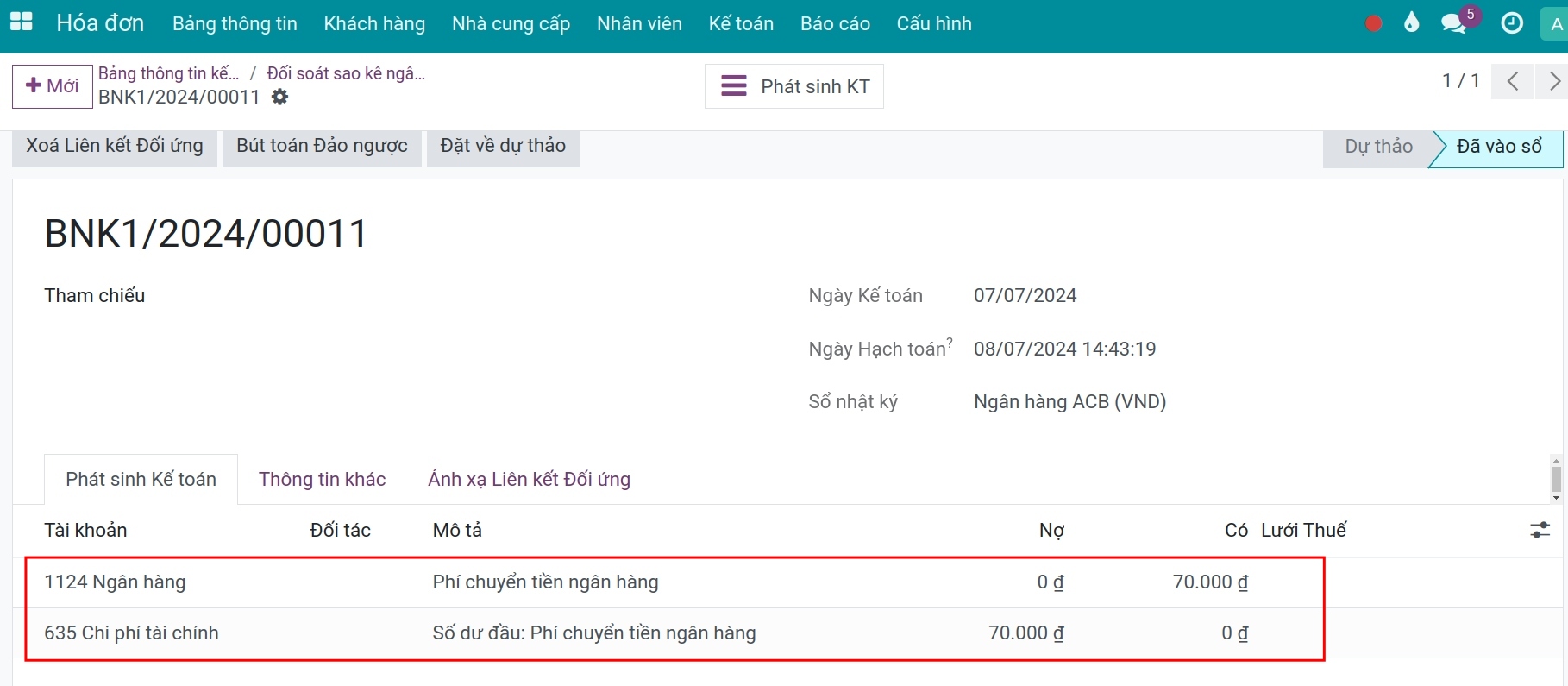The height and width of the screenshot is (686, 1568).
Task: Sort by the Mô tả column header
Action: click(x=457, y=531)
